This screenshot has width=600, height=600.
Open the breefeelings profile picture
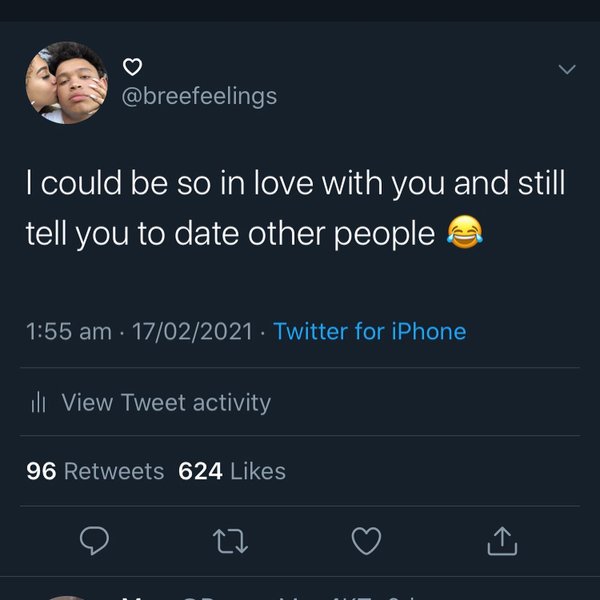tap(66, 83)
